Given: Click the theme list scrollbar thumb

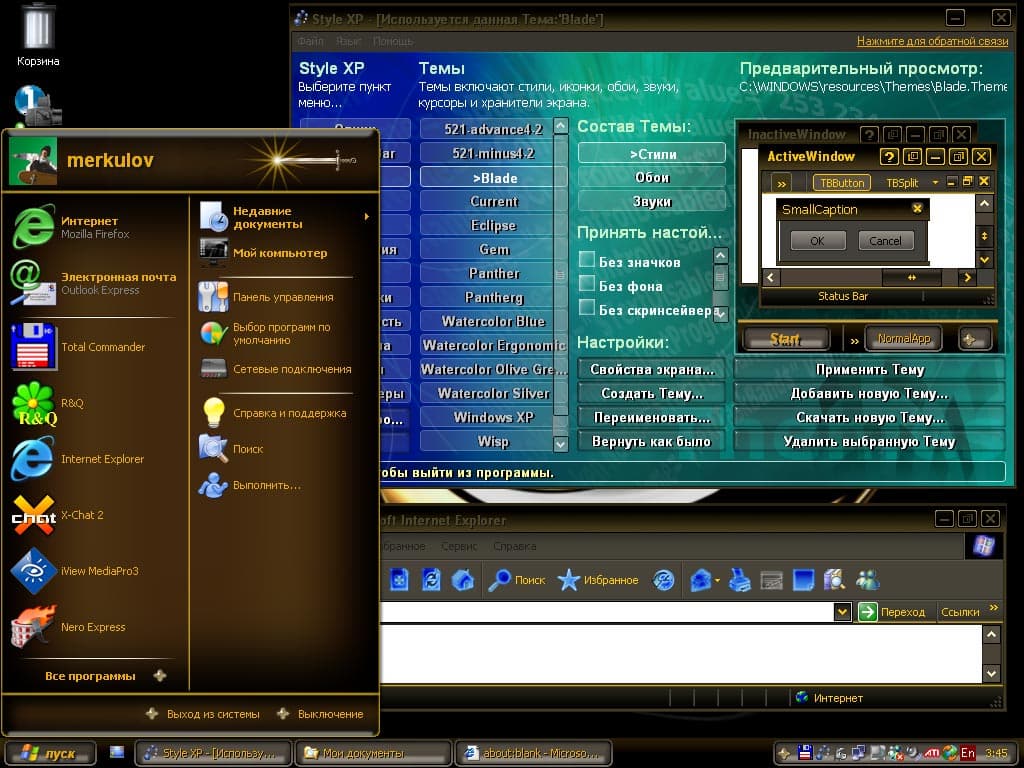Looking at the screenshot, I should pos(560,275).
